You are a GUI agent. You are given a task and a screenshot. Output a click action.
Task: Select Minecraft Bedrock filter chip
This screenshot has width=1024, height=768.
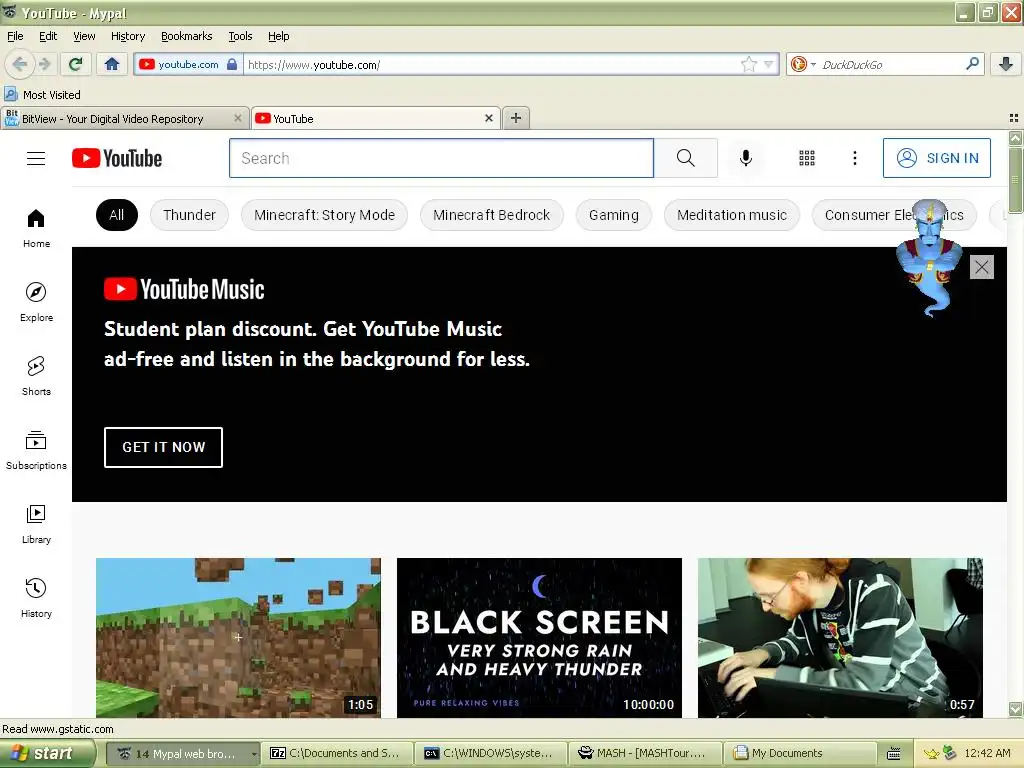click(x=491, y=215)
